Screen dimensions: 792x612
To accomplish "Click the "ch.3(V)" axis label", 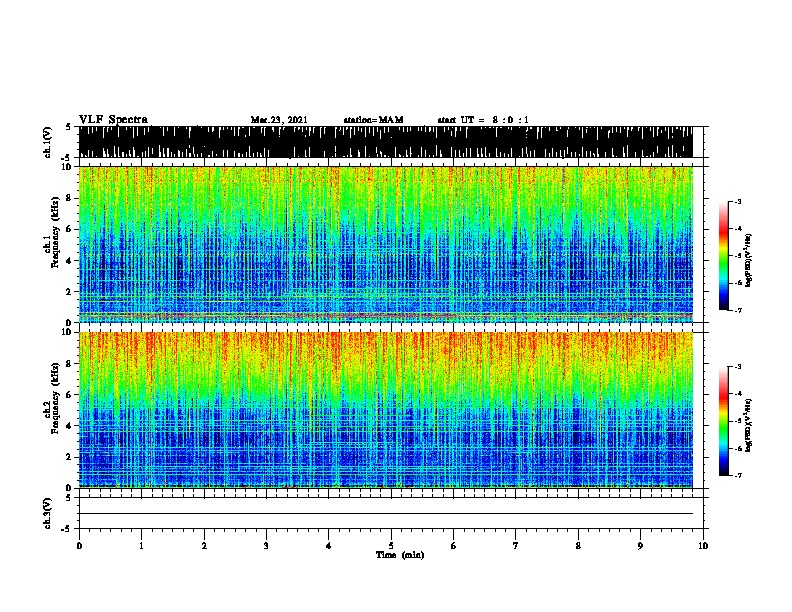I will [48, 513].
